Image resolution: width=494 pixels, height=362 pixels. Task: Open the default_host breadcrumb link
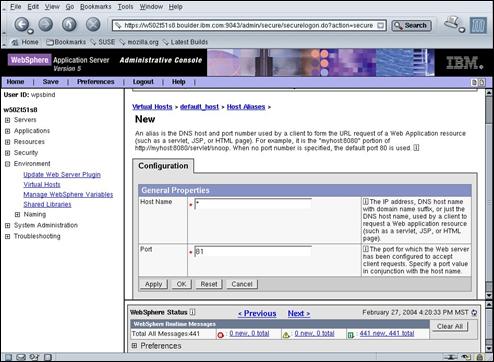coord(199,107)
